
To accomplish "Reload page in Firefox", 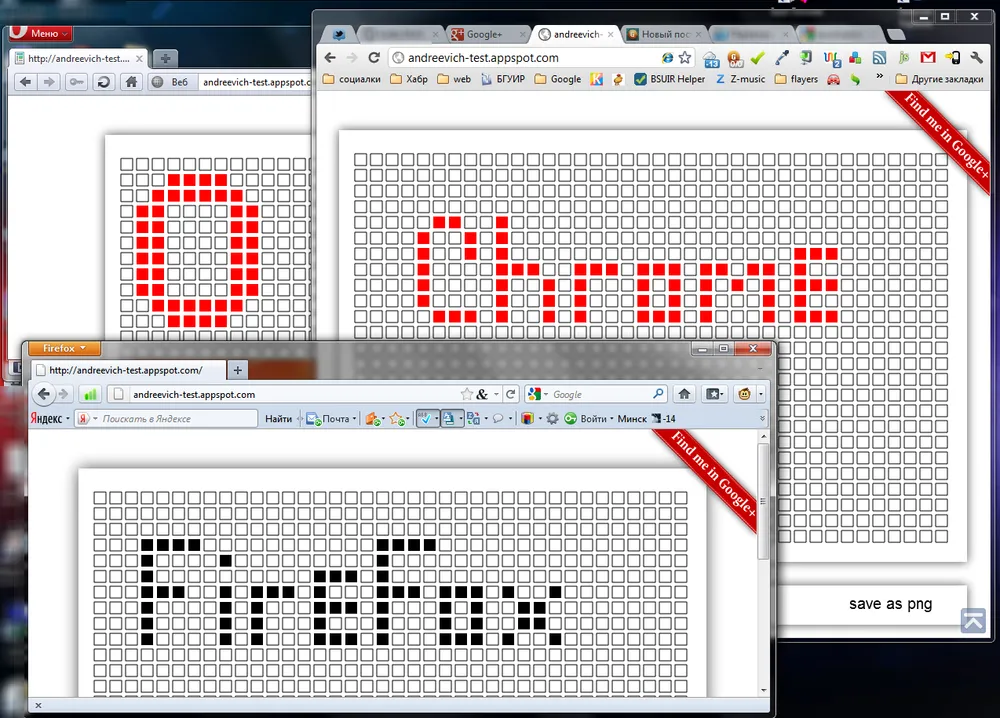I will pyautogui.click(x=510, y=394).
